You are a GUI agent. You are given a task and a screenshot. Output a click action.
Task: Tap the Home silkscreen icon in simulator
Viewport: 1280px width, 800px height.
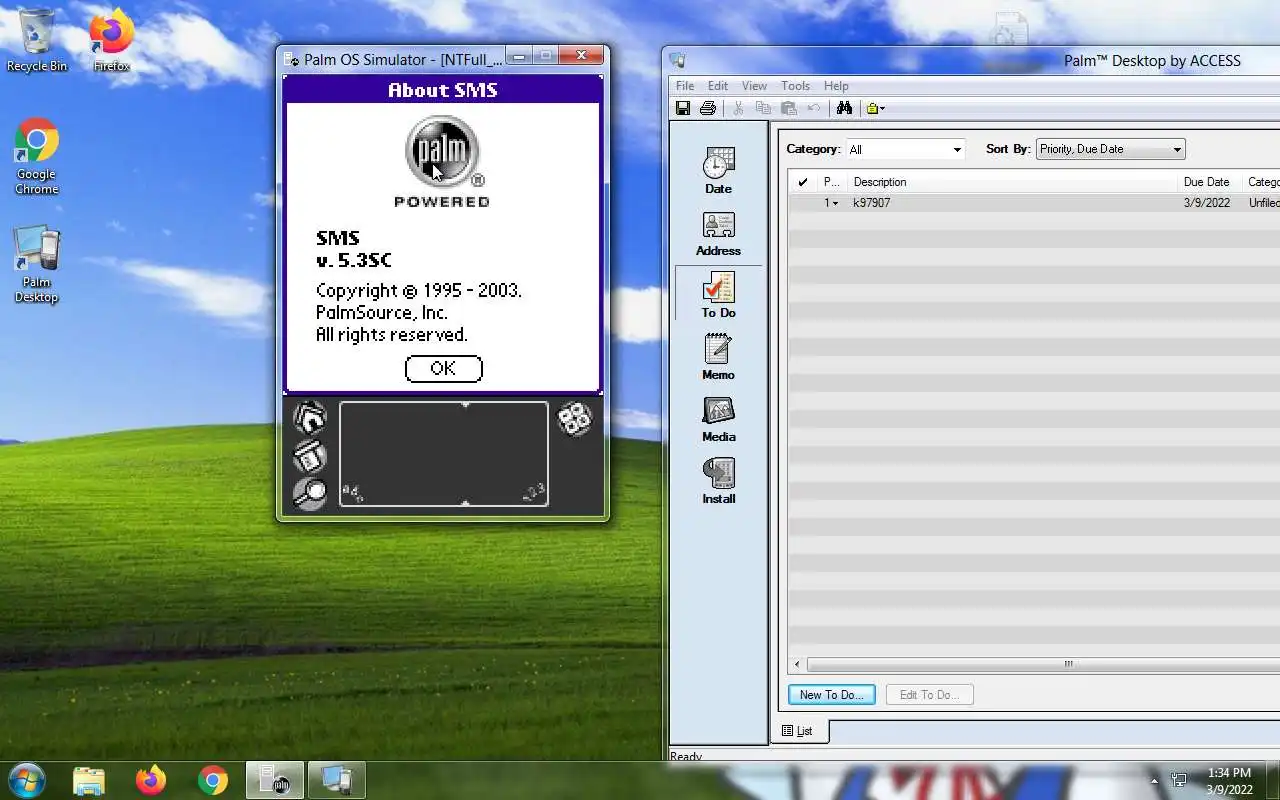point(310,417)
